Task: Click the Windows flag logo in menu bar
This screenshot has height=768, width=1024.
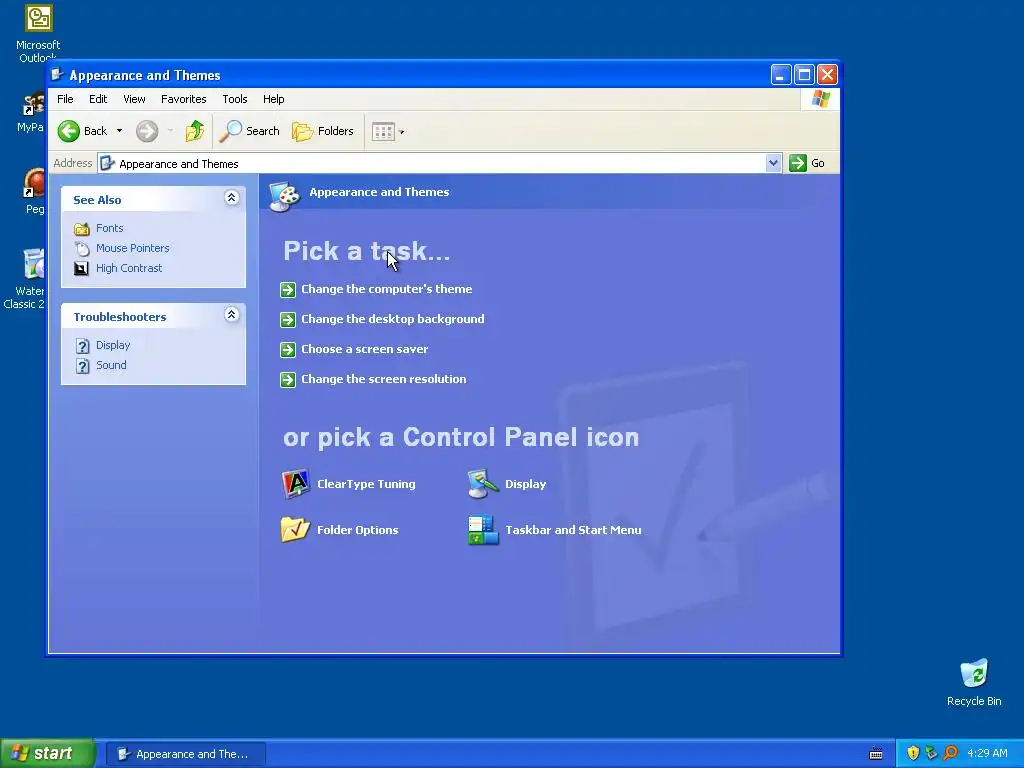Action: pos(821,99)
